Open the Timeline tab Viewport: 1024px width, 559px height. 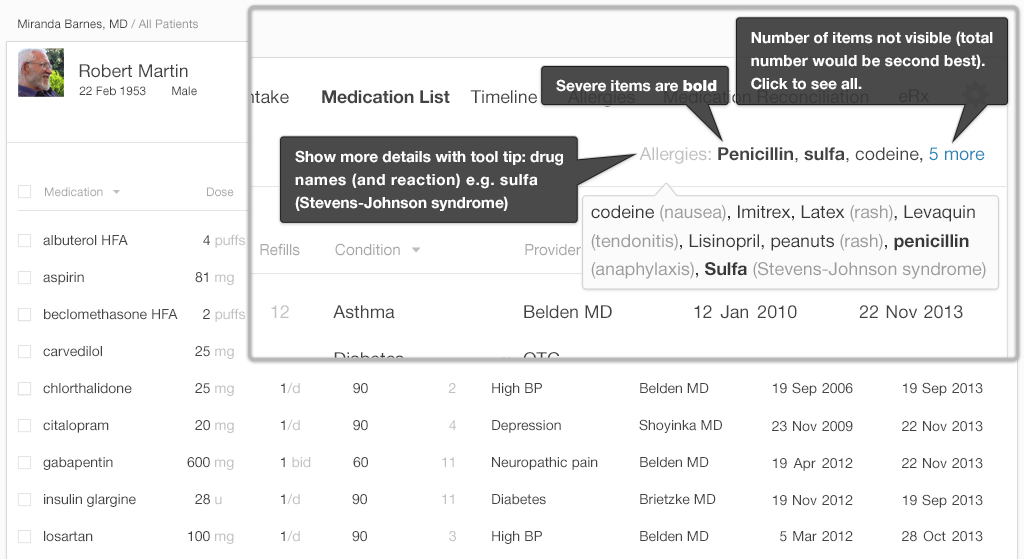coord(504,97)
